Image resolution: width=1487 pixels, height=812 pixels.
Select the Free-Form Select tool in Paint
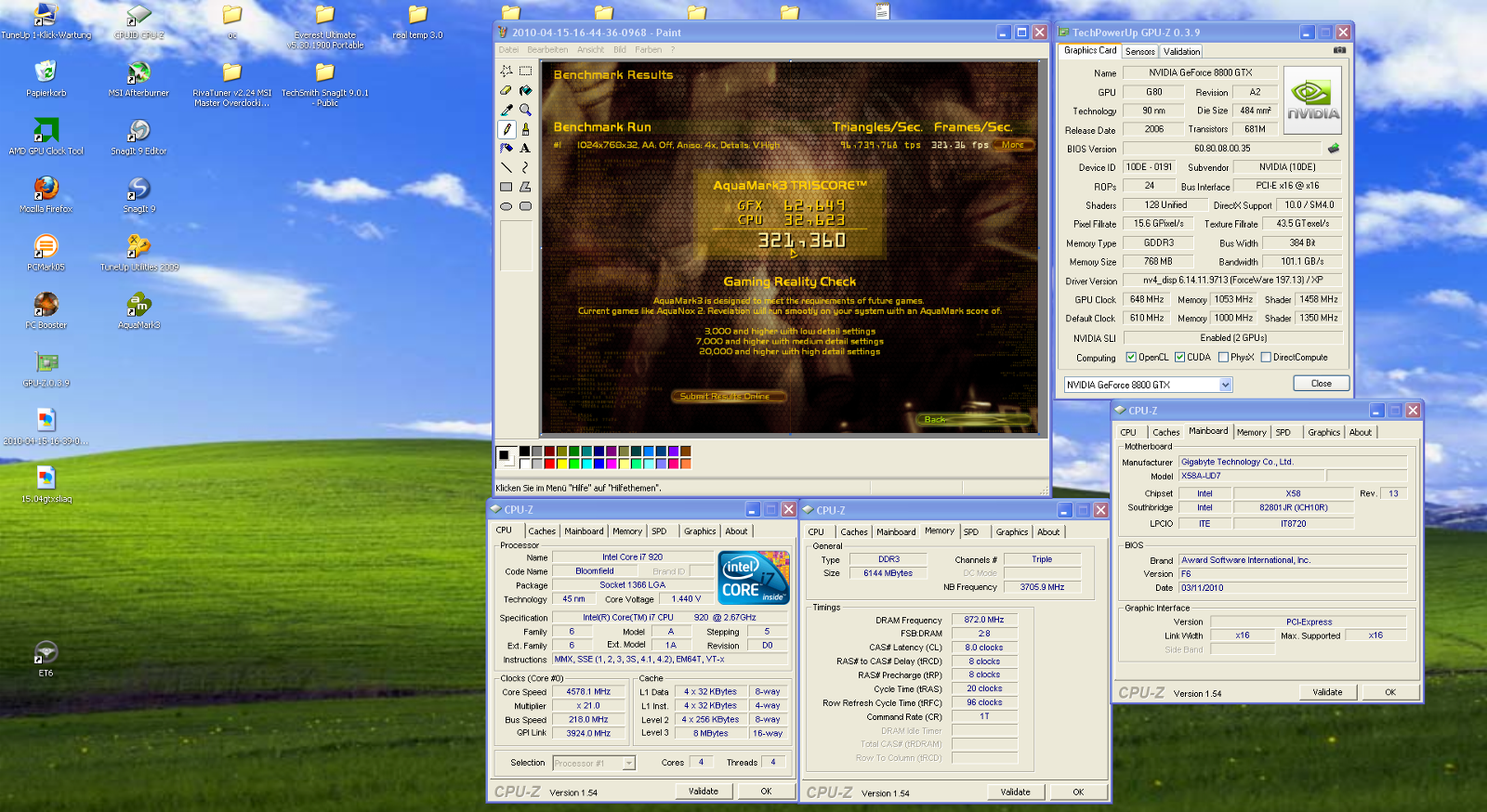(x=507, y=71)
